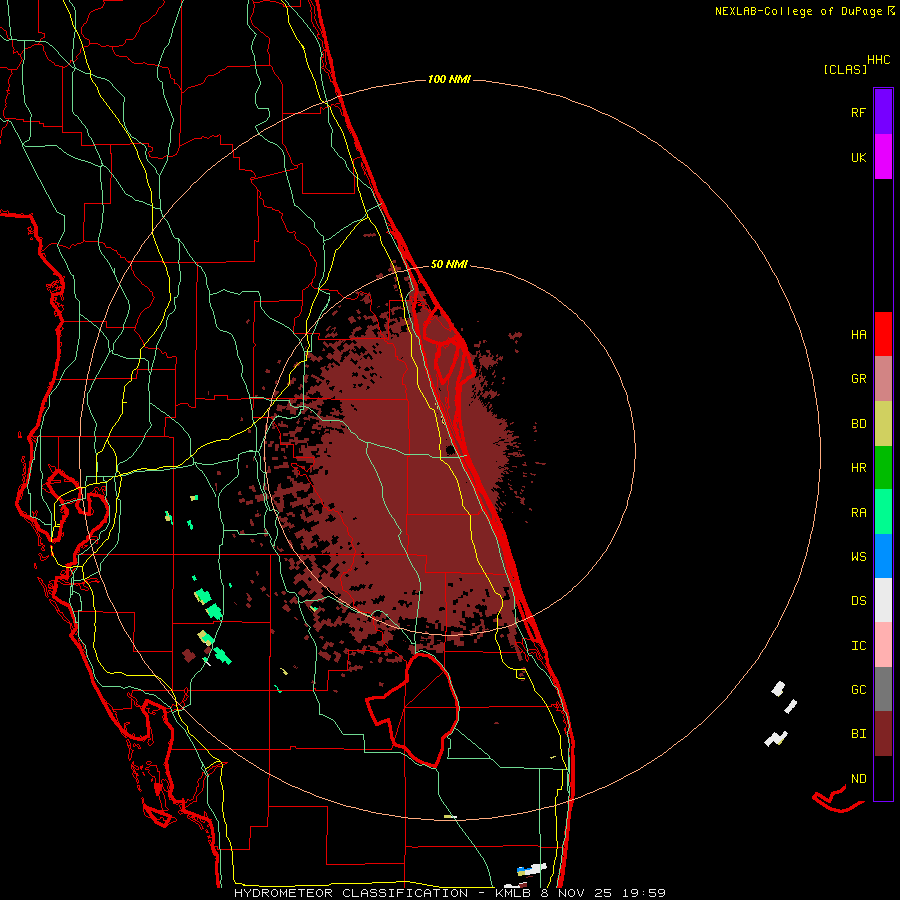Pick the RA light-green legend swatch
This screenshot has width=900, height=900.
pyautogui.click(x=883, y=512)
